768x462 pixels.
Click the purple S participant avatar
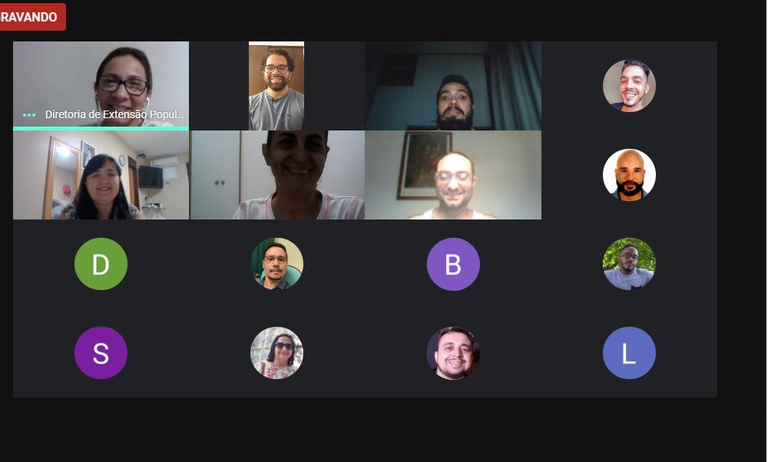pos(100,353)
